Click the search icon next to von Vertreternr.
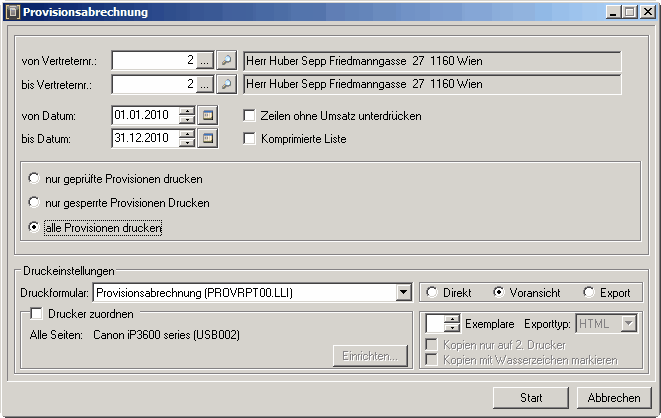The width and height of the screenshot is (661, 418). pyautogui.click(x=227, y=61)
